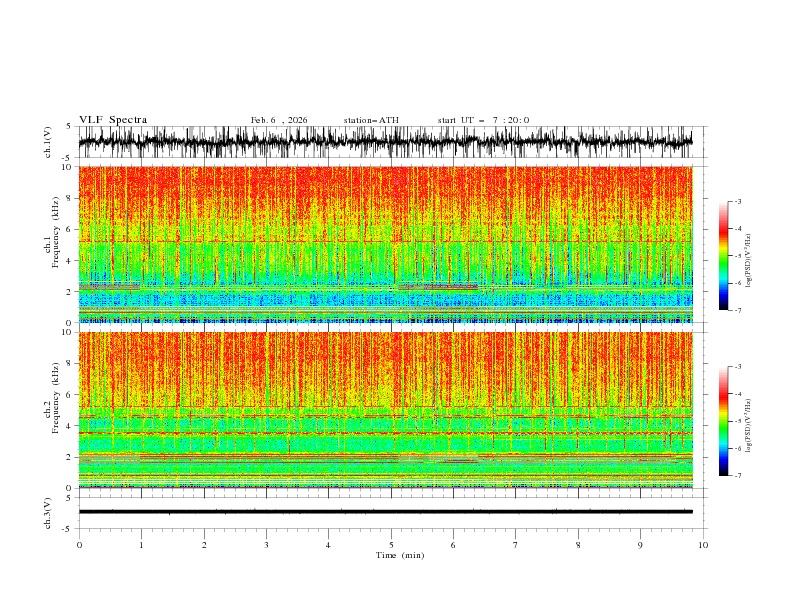Click the ch.1 "Frequency (kHz)" axis label
Viewport: 792px width, 612px height.
click(x=56, y=232)
